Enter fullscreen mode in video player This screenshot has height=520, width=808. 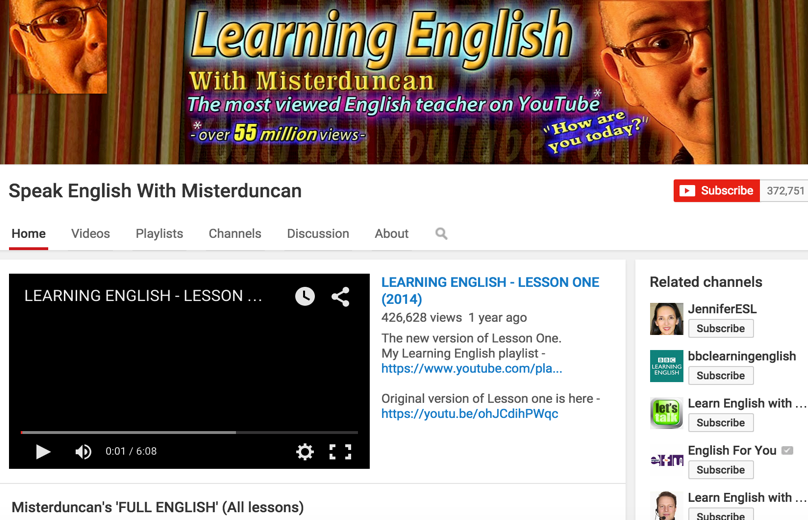point(340,452)
